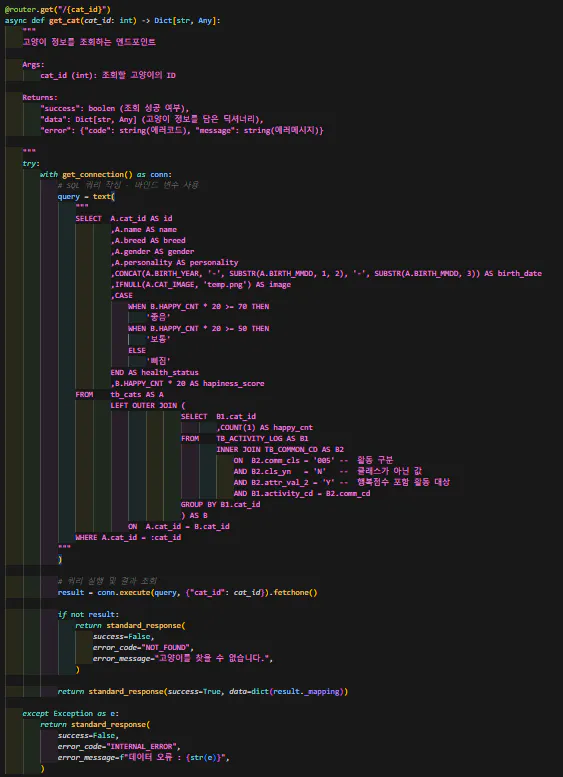Click 'B.HAPPY_CNT * 20 AS hapiness_score' line
The width and height of the screenshot is (563, 777).
pyautogui.click(x=187, y=384)
